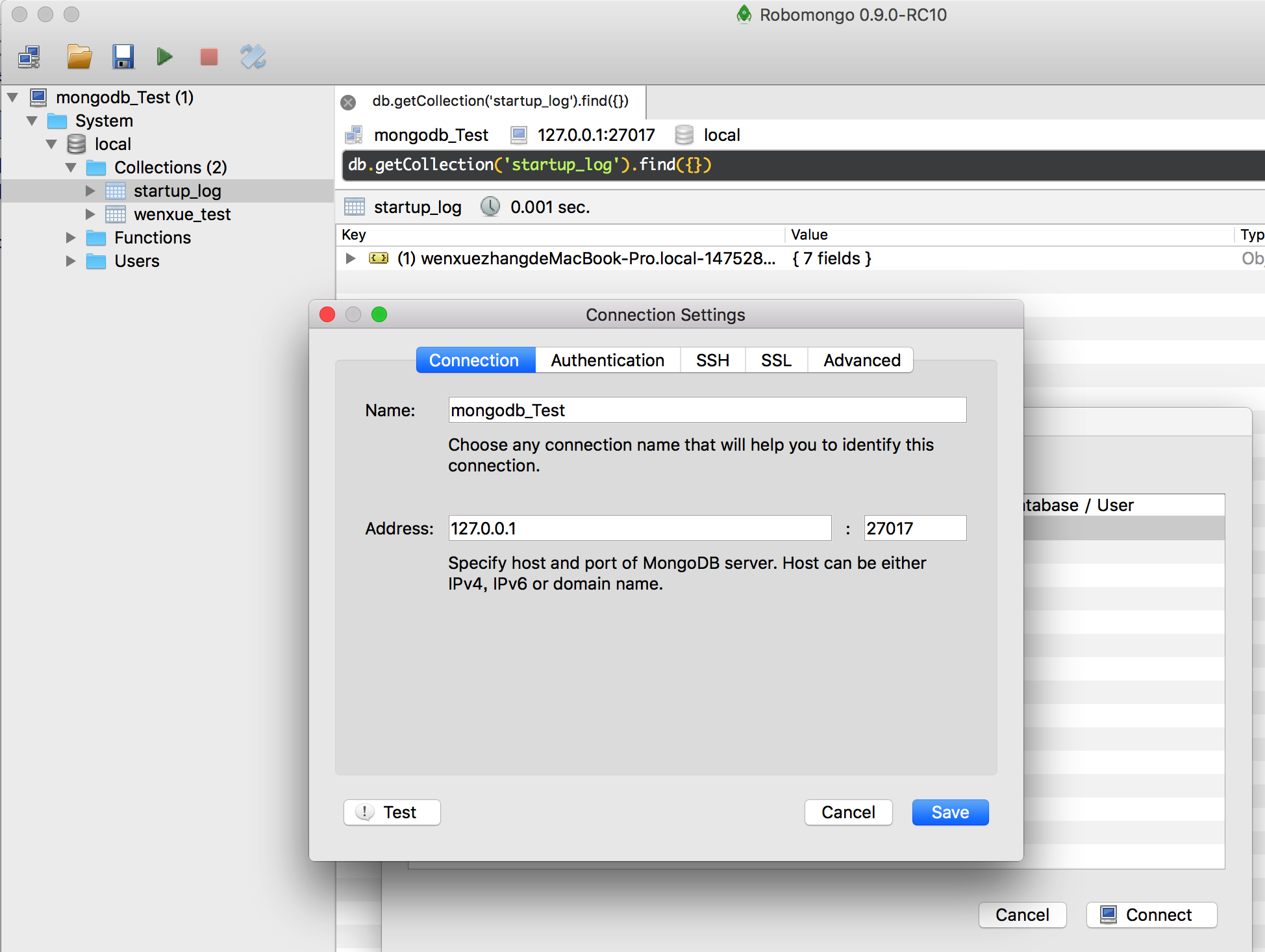Click the Test connection button
Viewport: 1265px width, 952px height.
(392, 812)
